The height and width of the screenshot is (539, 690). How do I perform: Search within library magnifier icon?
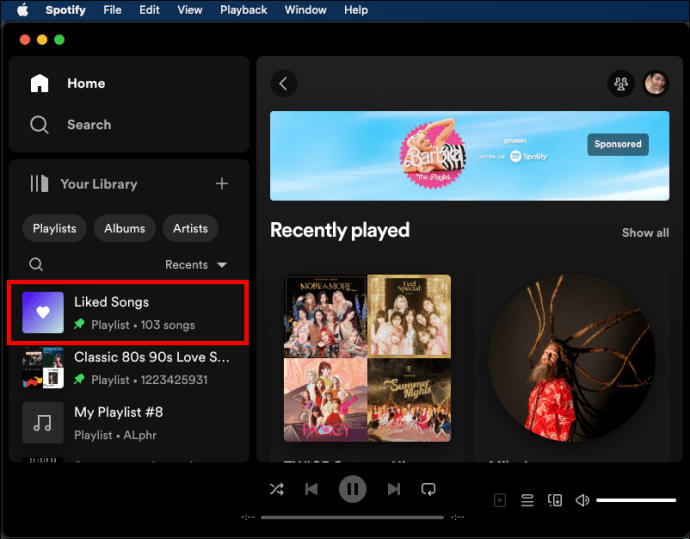coord(36,264)
